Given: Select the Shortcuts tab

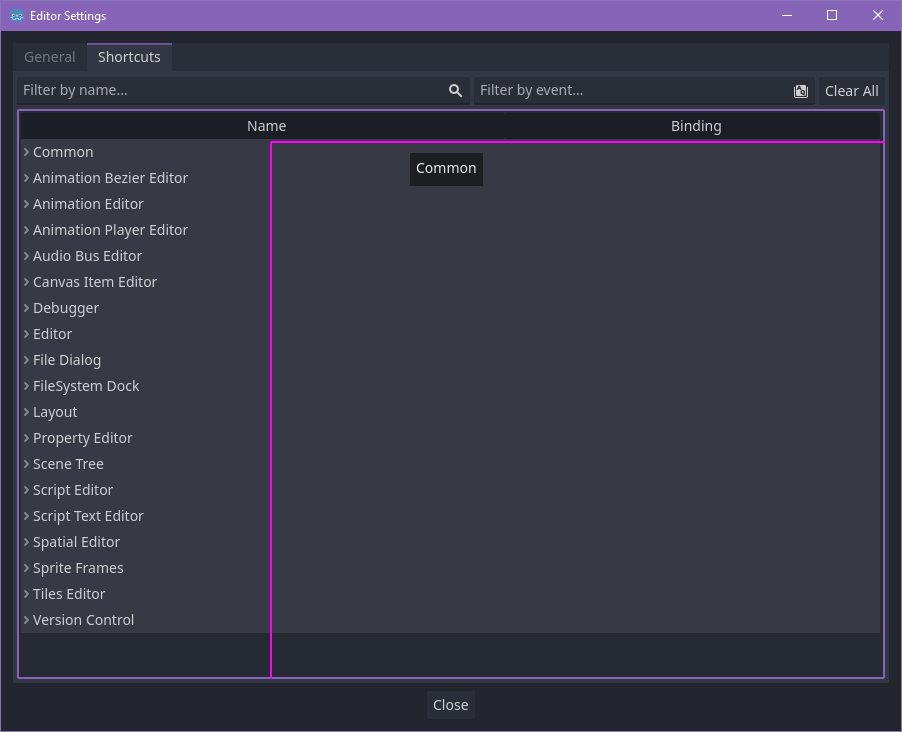Looking at the screenshot, I should (x=129, y=57).
